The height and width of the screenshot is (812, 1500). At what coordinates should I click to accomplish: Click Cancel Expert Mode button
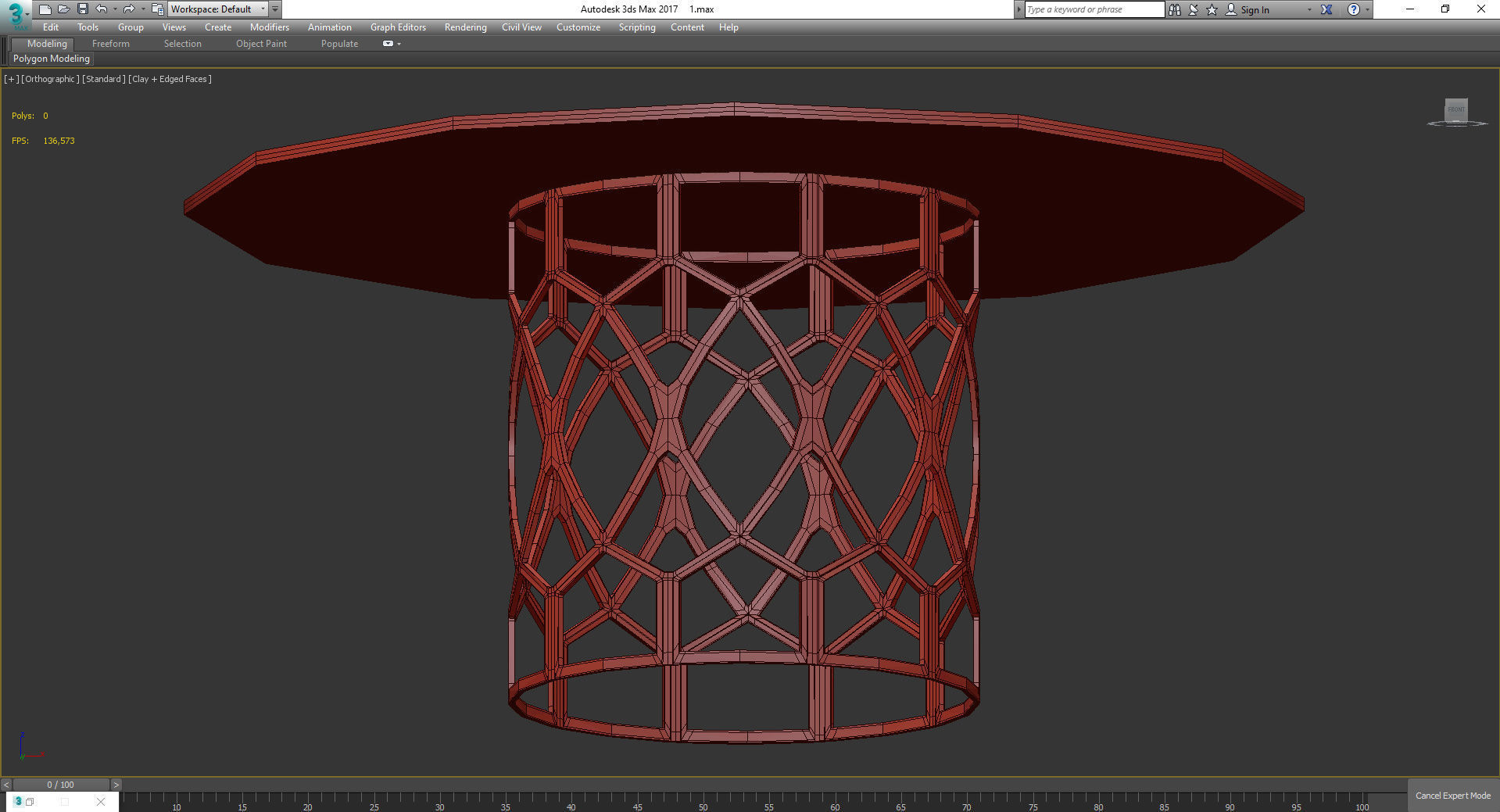tap(1453, 796)
